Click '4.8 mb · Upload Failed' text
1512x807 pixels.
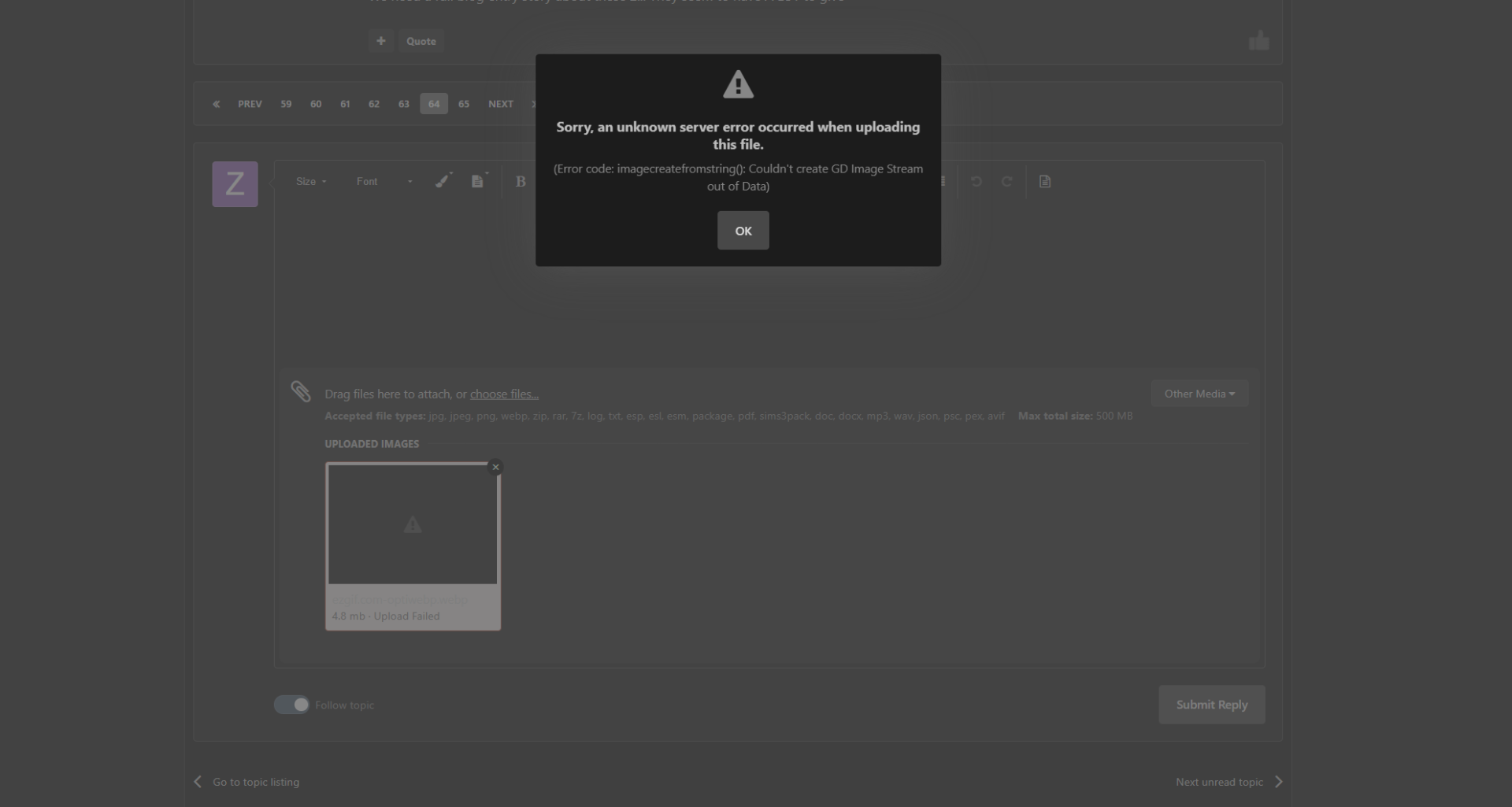(386, 616)
